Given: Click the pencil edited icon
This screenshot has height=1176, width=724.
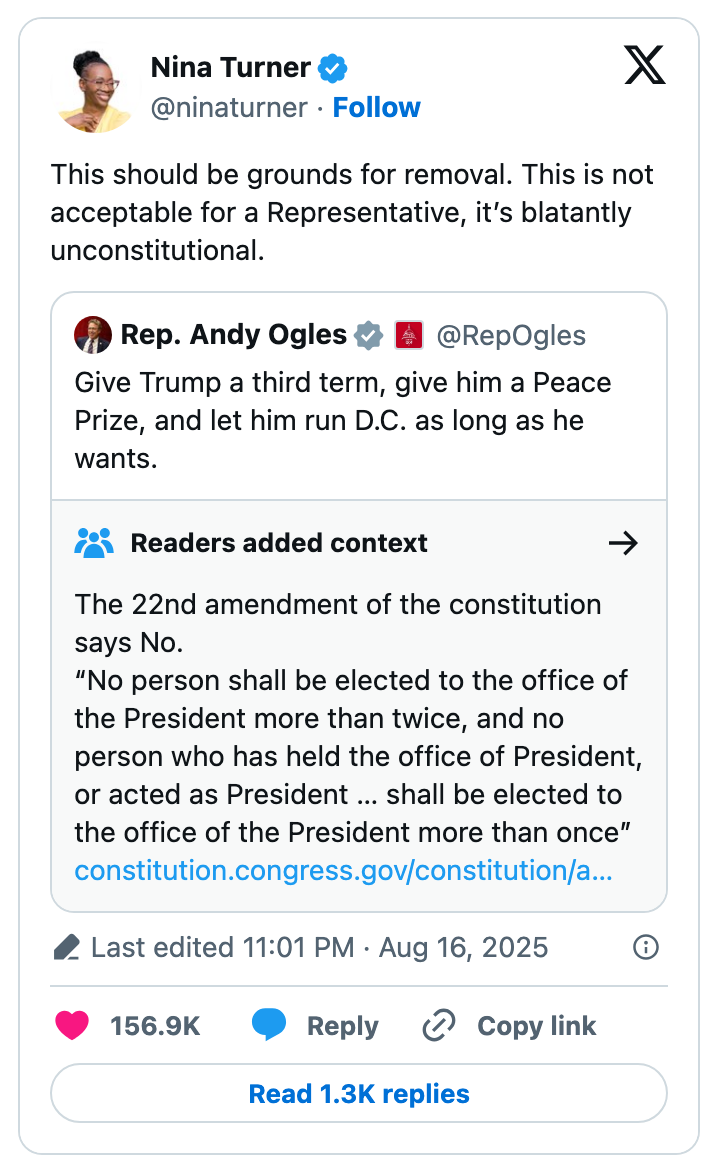Looking at the screenshot, I should 66,947.
